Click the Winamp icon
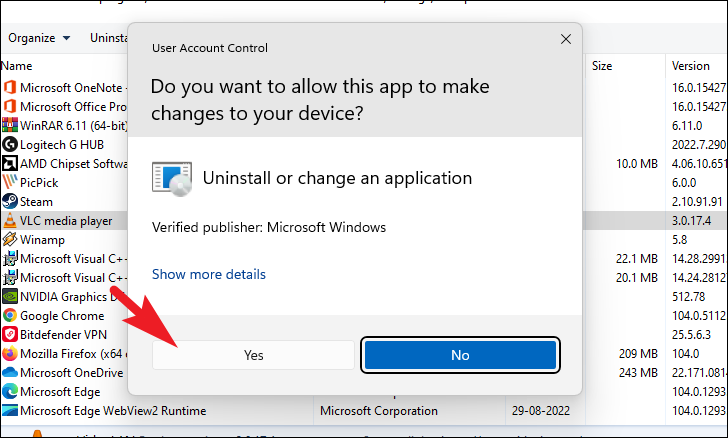 pyautogui.click(x=10, y=240)
